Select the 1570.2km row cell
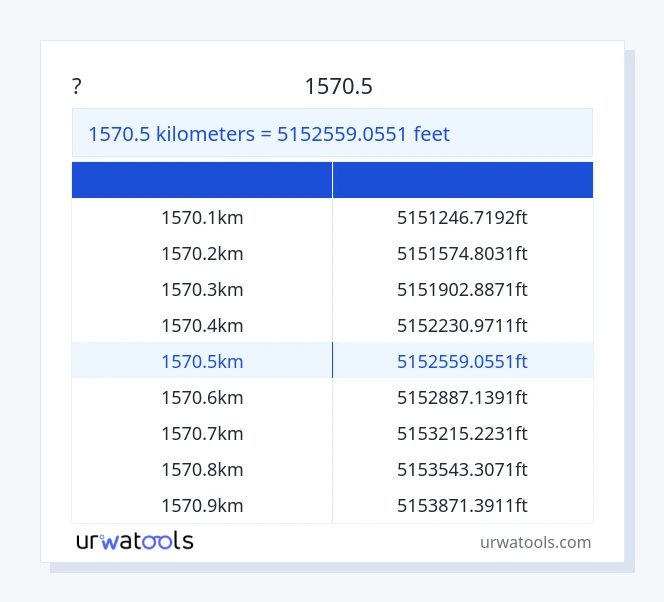 tap(202, 253)
